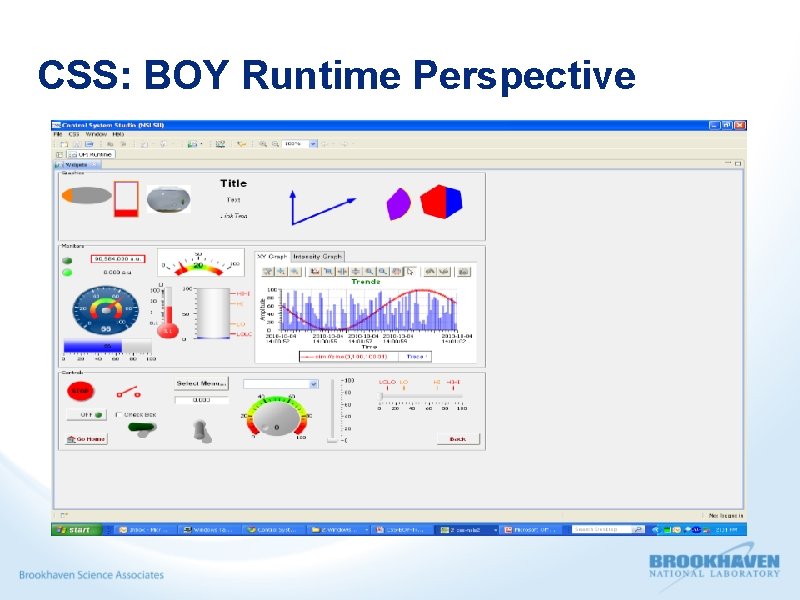This screenshot has height=600, width=800.
Task: Click the graph zoom in tool
Action: [369, 271]
